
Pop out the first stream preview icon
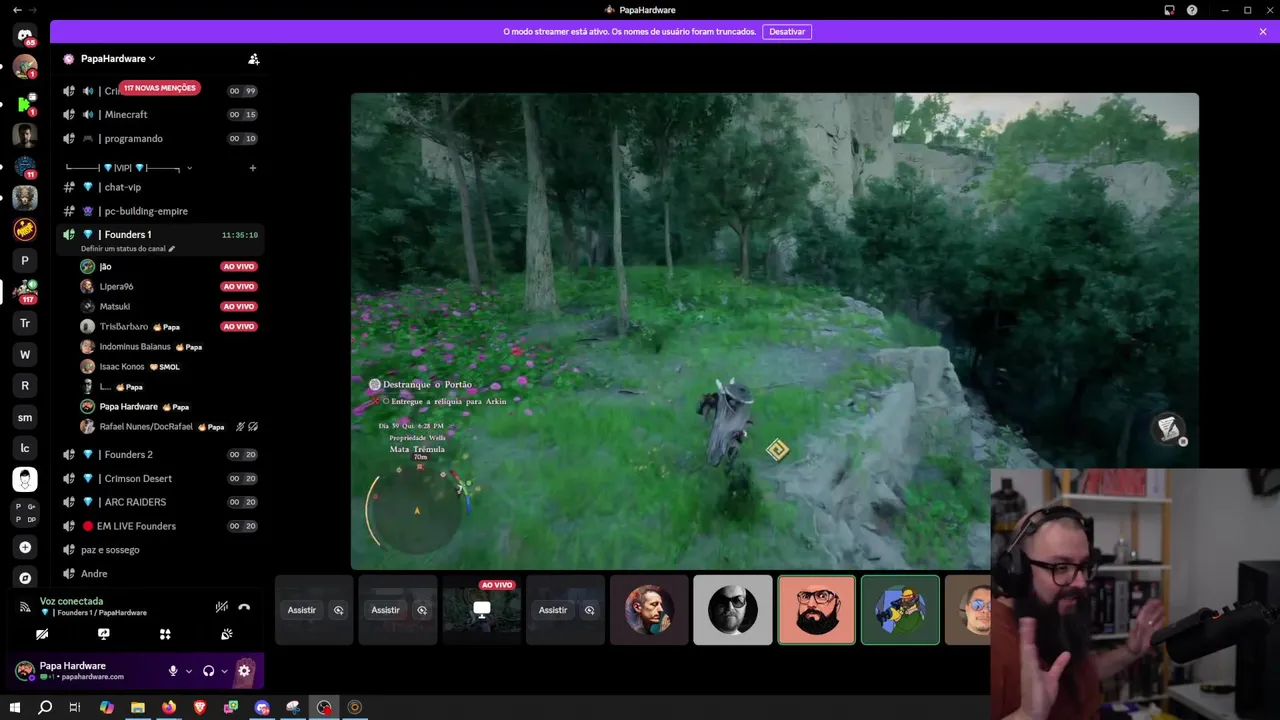[338, 610]
